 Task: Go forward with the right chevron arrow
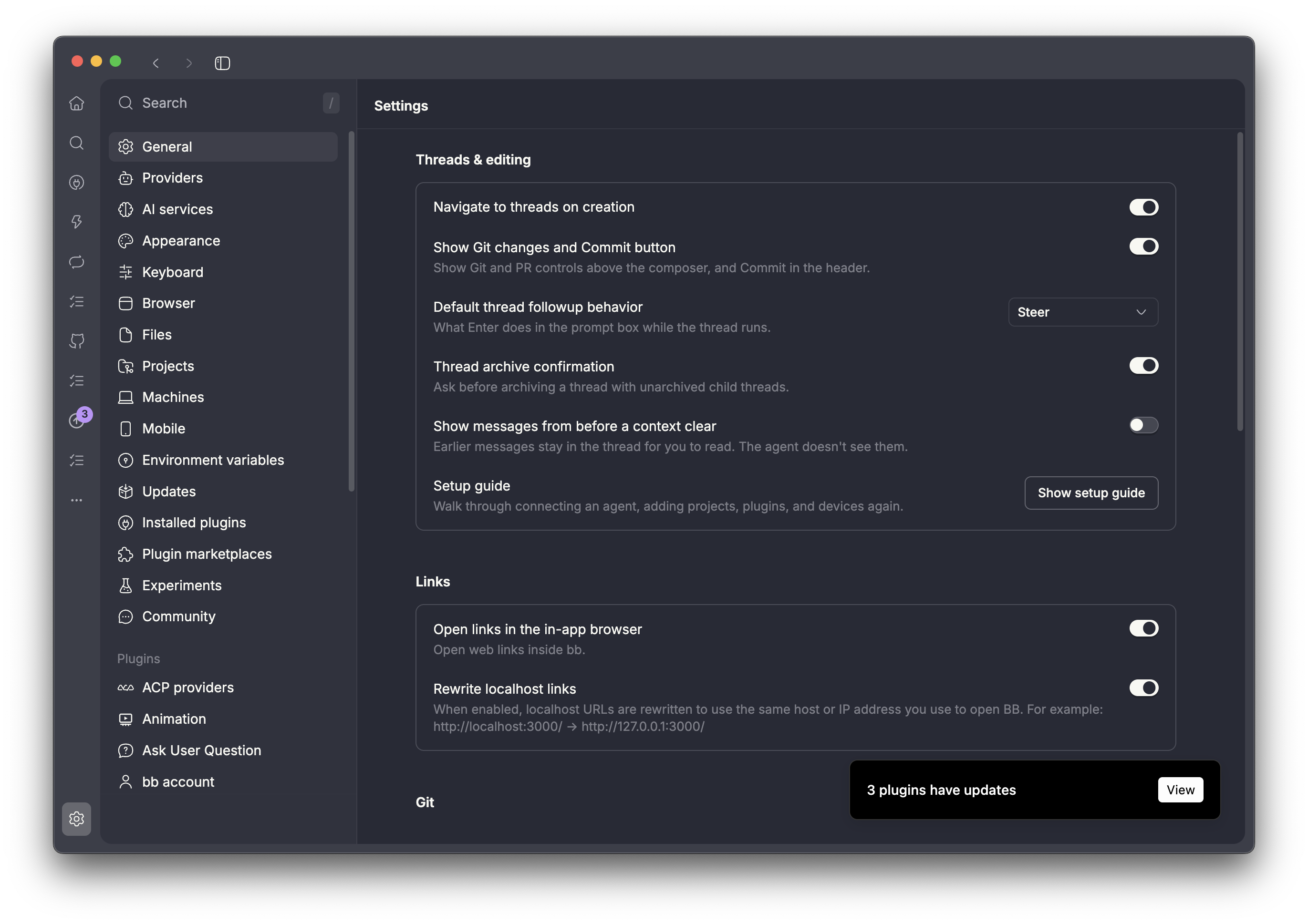pos(188,62)
